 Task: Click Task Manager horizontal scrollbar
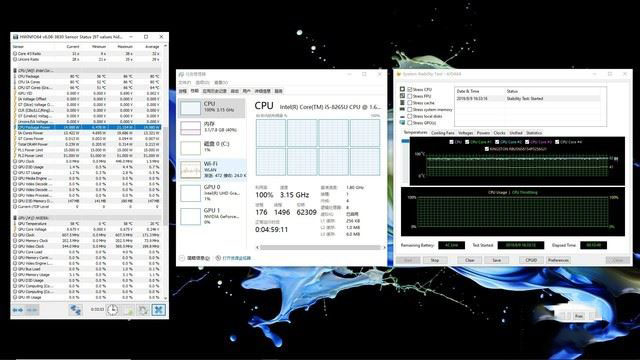pyautogui.click(x=320, y=247)
